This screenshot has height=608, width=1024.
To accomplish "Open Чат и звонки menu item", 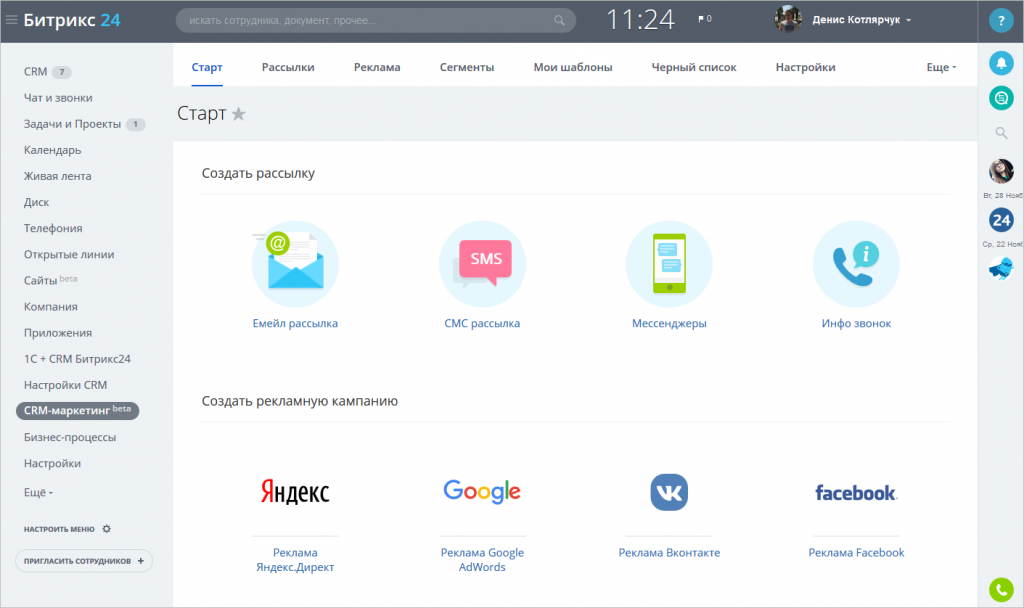I will point(58,98).
